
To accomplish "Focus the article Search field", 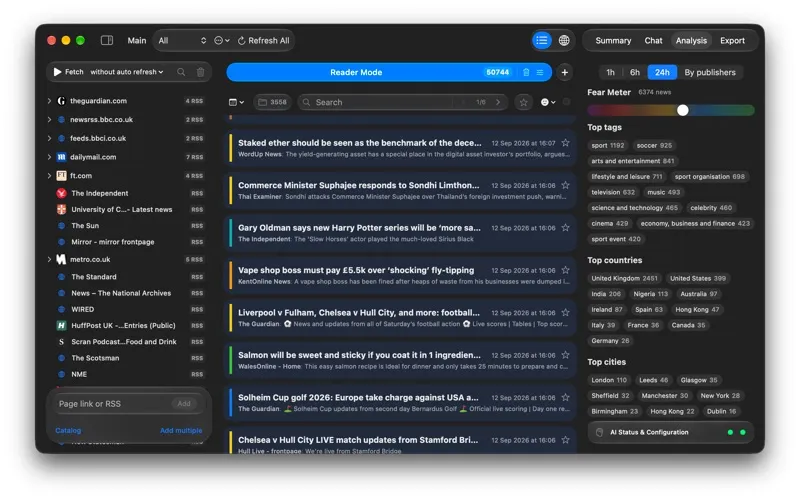I will tap(380, 102).
